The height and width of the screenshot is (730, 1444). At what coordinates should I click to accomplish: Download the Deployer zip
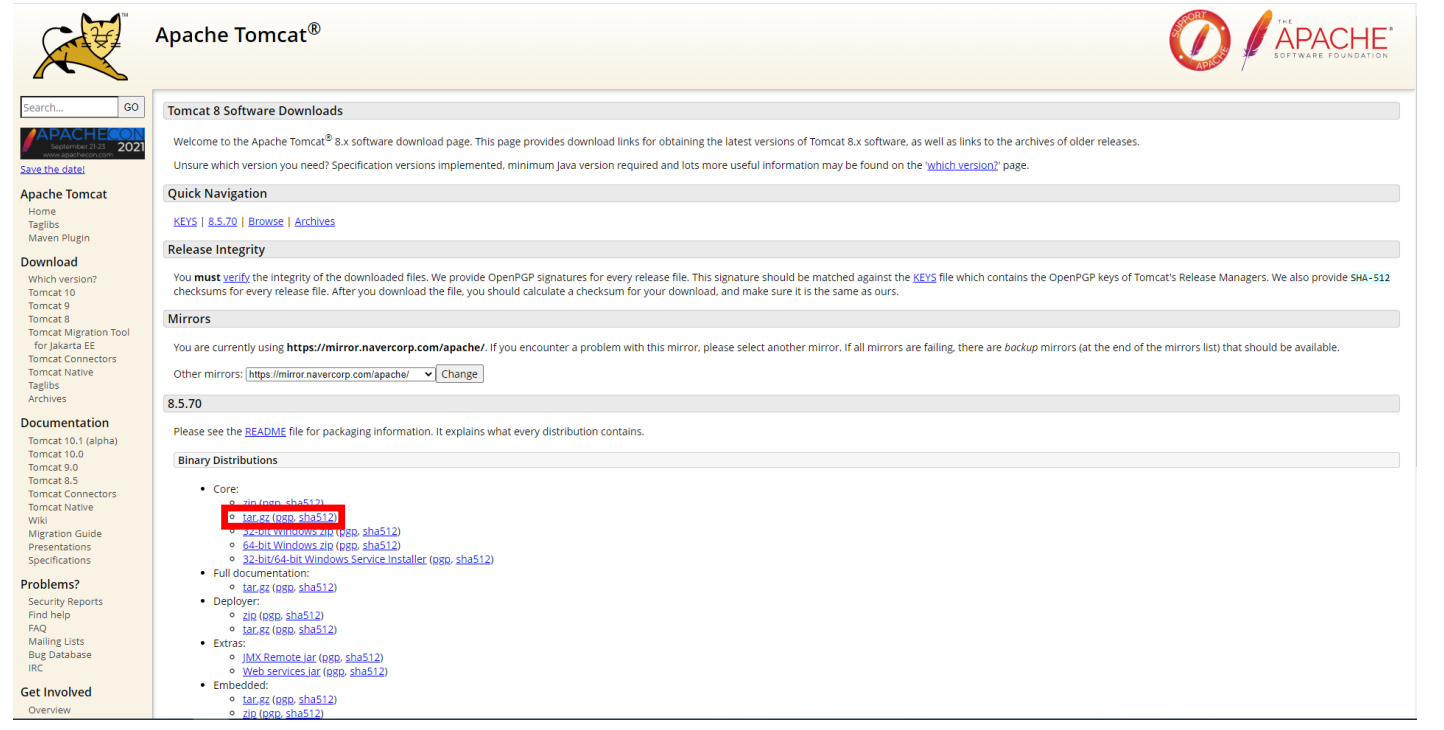pyautogui.click(x=250, y=615)
